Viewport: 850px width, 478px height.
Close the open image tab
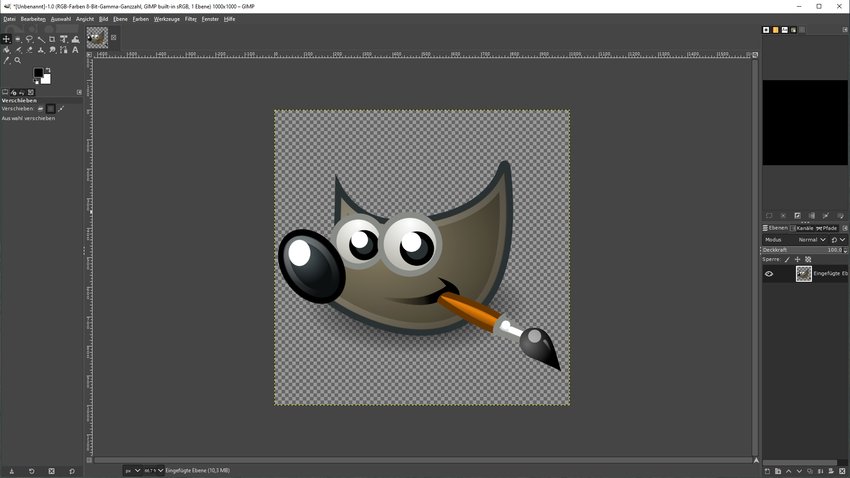pos(114,37)
